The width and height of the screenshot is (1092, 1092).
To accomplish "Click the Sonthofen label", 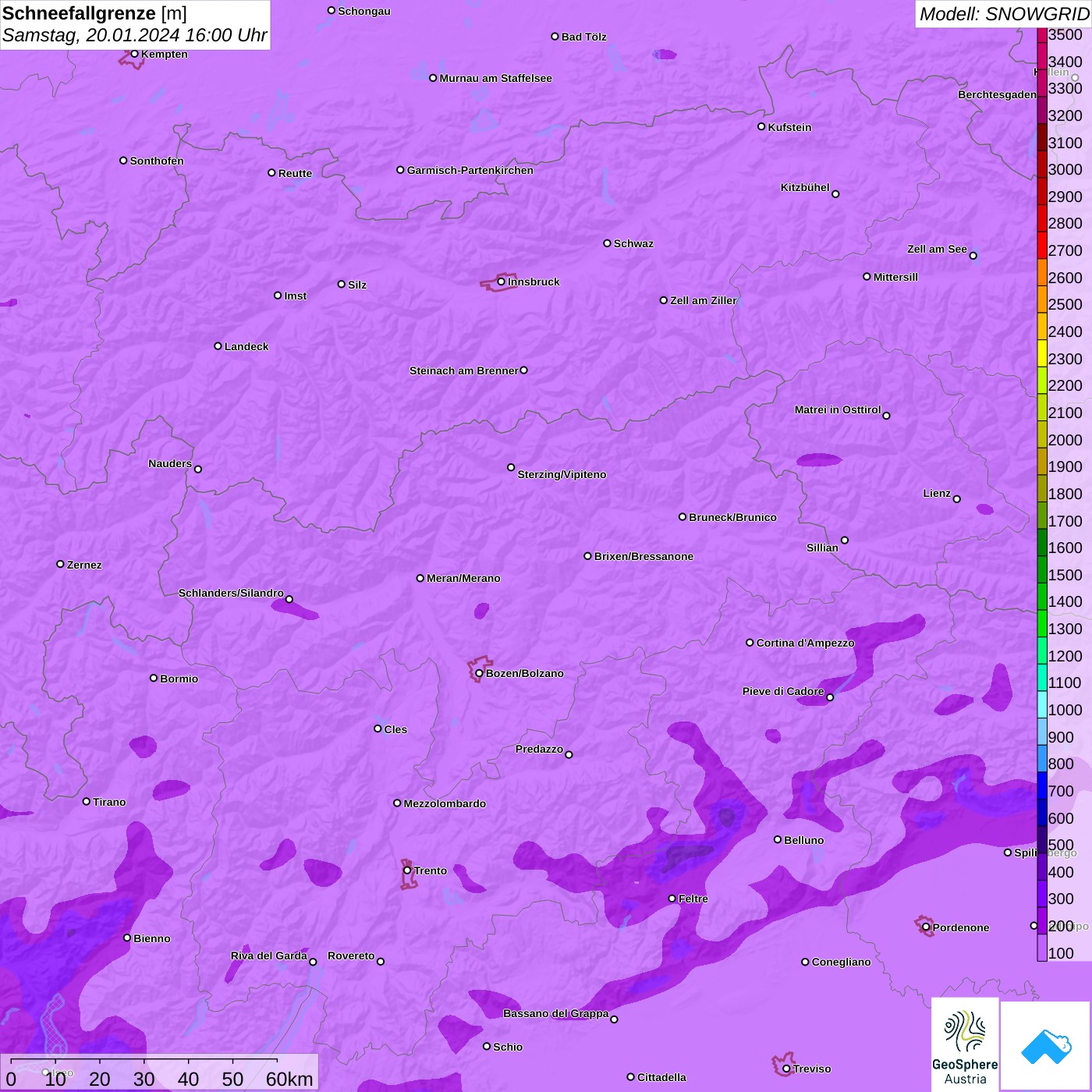I will (157, 161).
